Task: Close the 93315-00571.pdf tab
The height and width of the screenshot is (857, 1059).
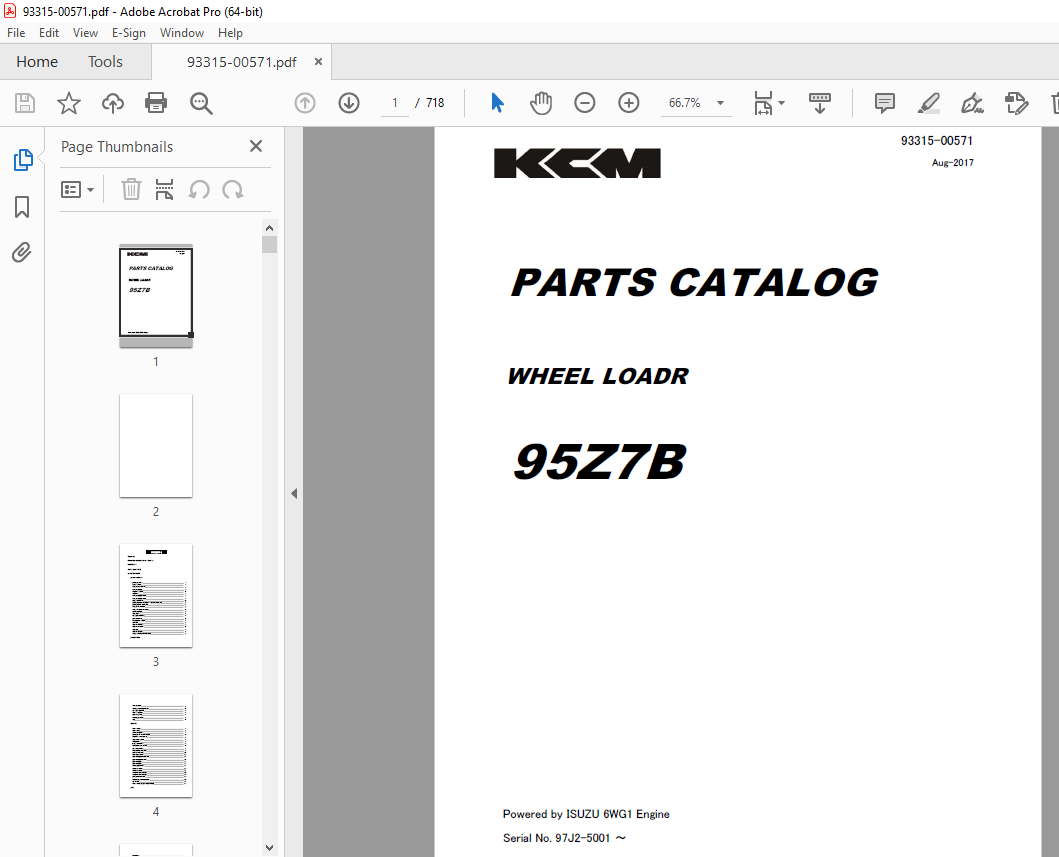Action: point(318,61)
